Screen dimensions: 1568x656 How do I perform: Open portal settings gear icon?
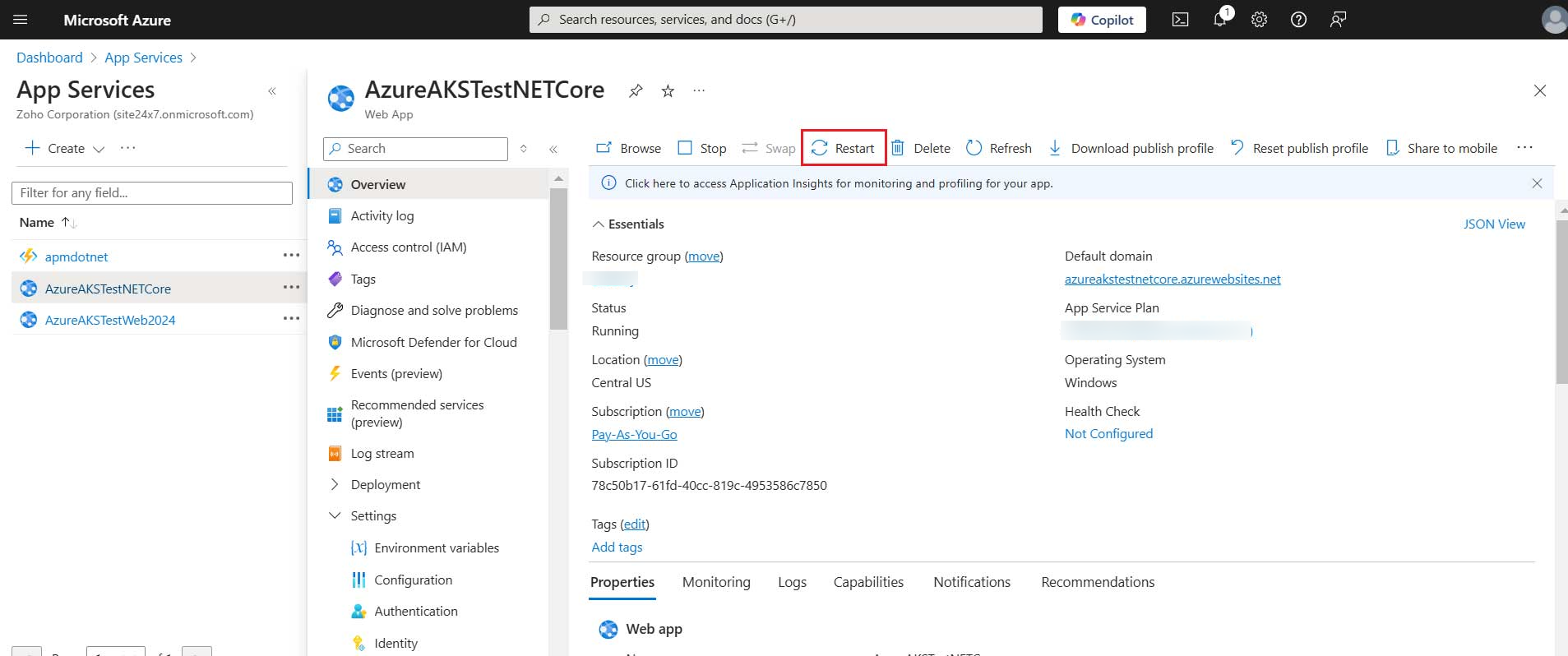point(1259,20)
